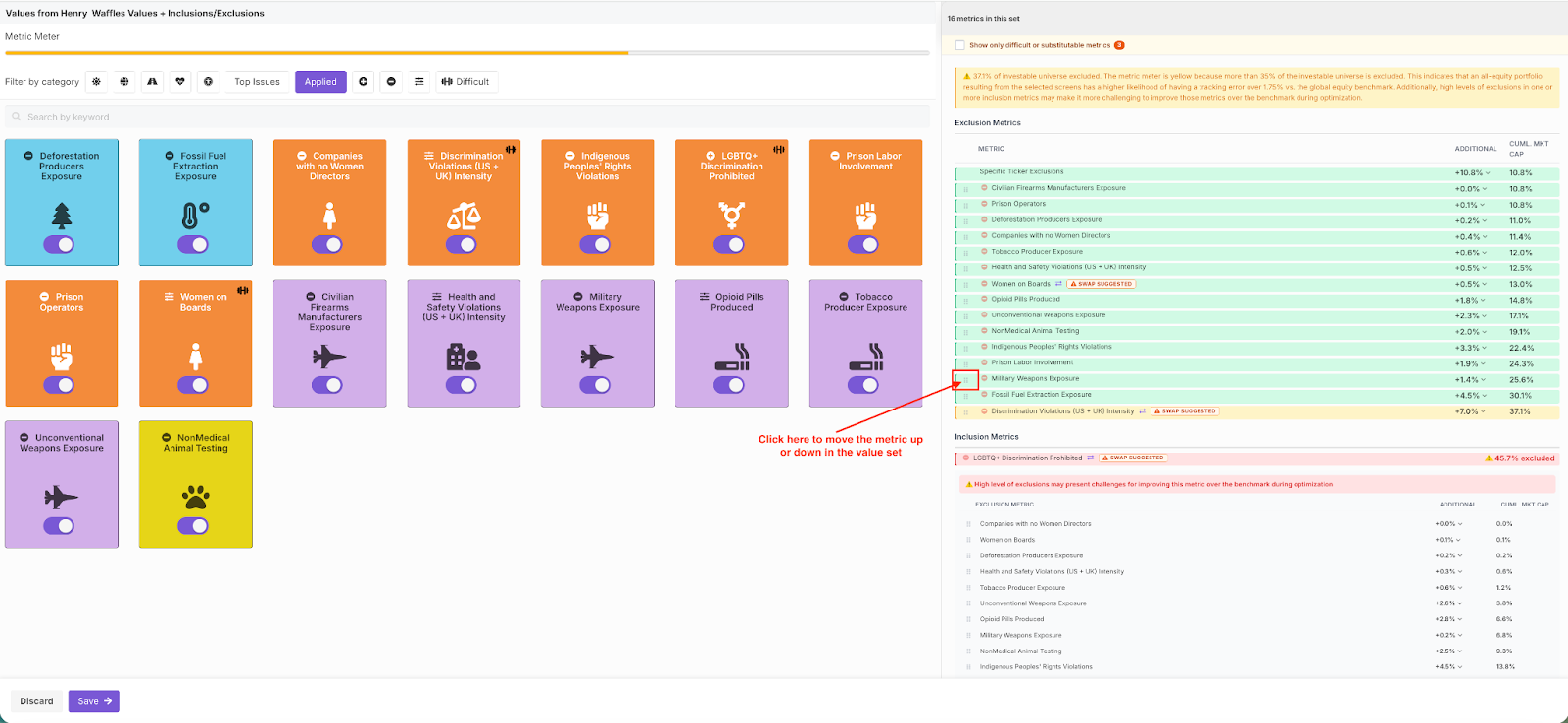Click swap arrows icon next to Women on Boards
Image resolution: width=1568 pixels, height=723 pixels.
tap(1058, 284)
